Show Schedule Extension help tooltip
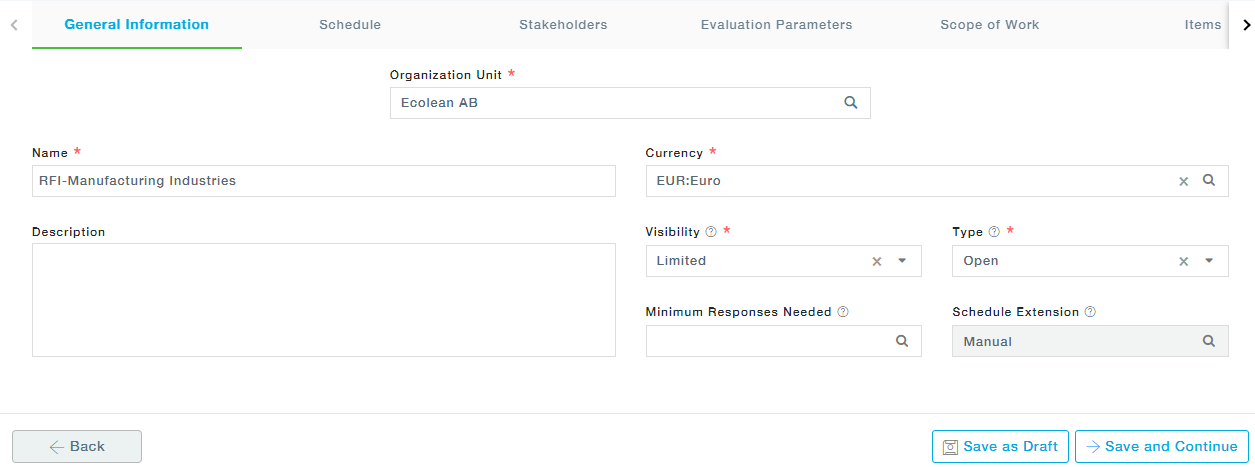1255x467 pixels. (x=1090, y=312)
